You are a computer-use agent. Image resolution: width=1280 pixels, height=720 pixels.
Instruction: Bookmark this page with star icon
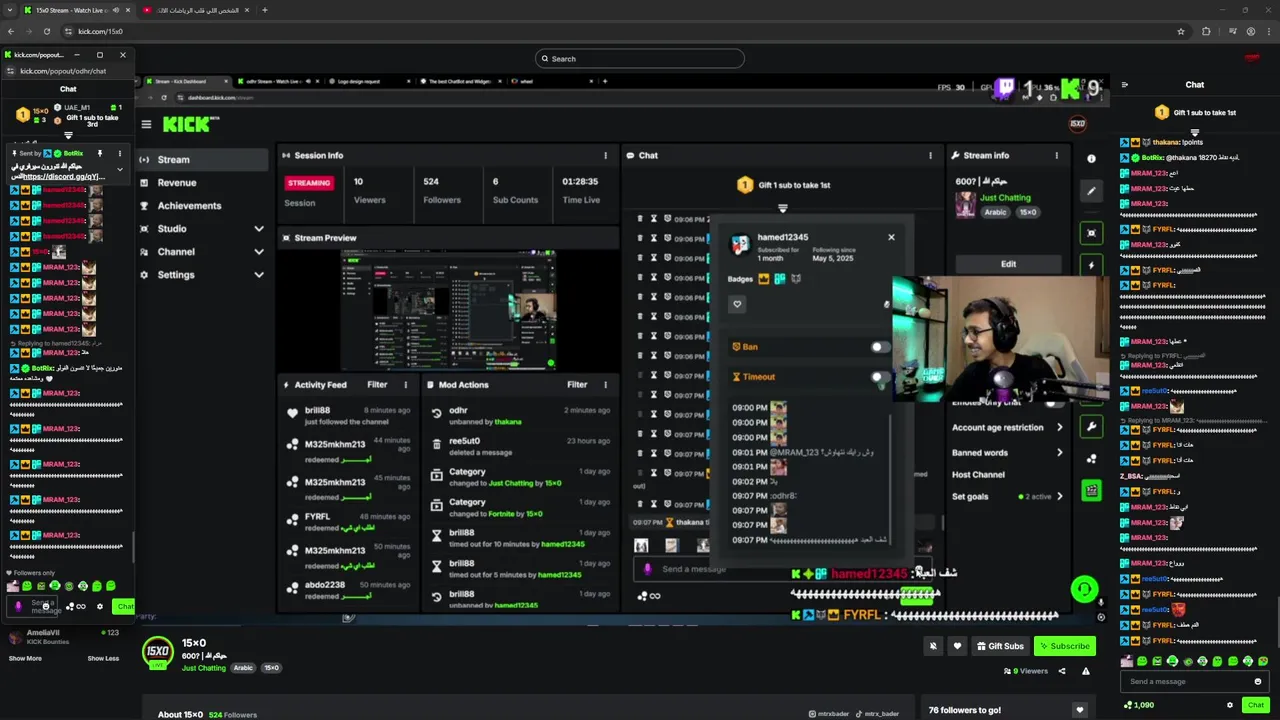(1181, 31)
